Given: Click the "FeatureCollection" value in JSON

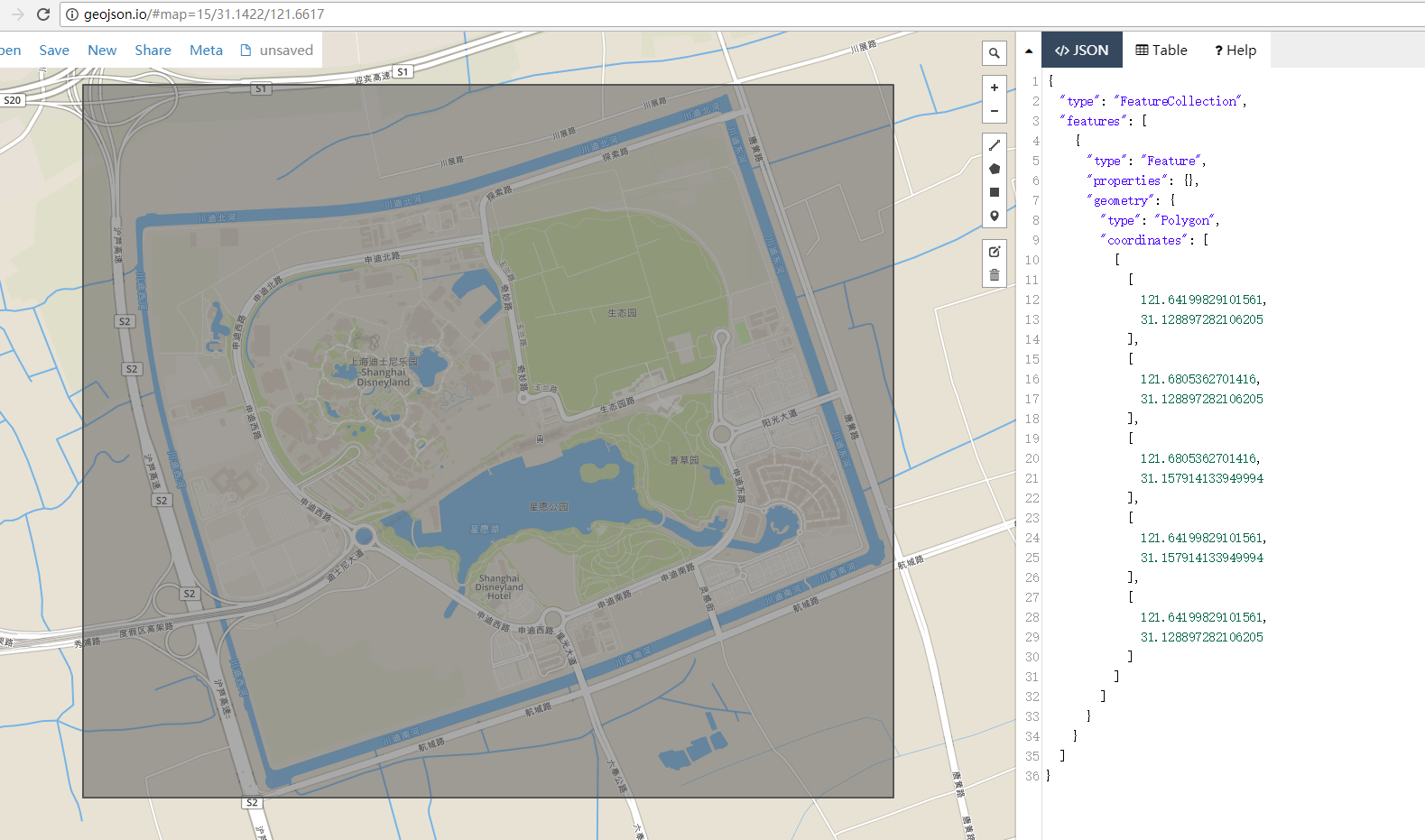Looking at the screenshot, I should 1178,101.
